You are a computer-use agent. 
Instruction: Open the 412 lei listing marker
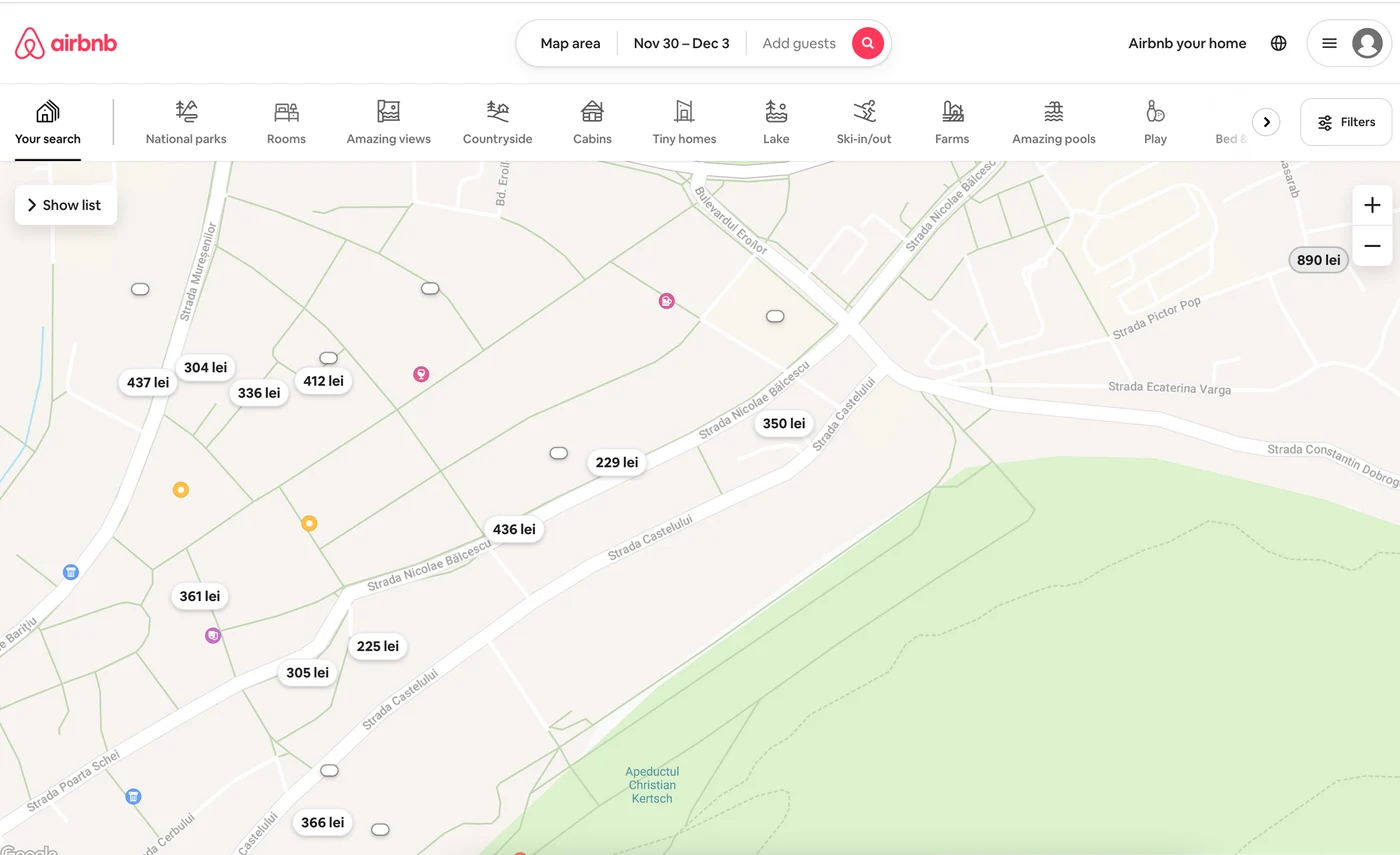323,381
